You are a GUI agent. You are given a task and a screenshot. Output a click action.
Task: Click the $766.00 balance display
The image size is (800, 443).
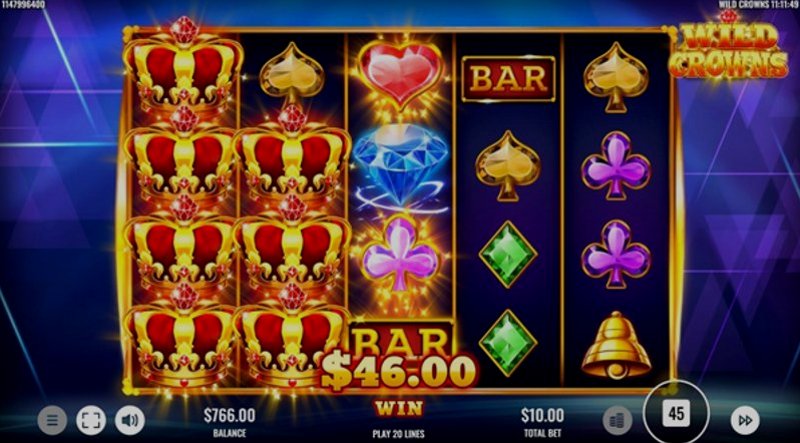pos(230,415)
